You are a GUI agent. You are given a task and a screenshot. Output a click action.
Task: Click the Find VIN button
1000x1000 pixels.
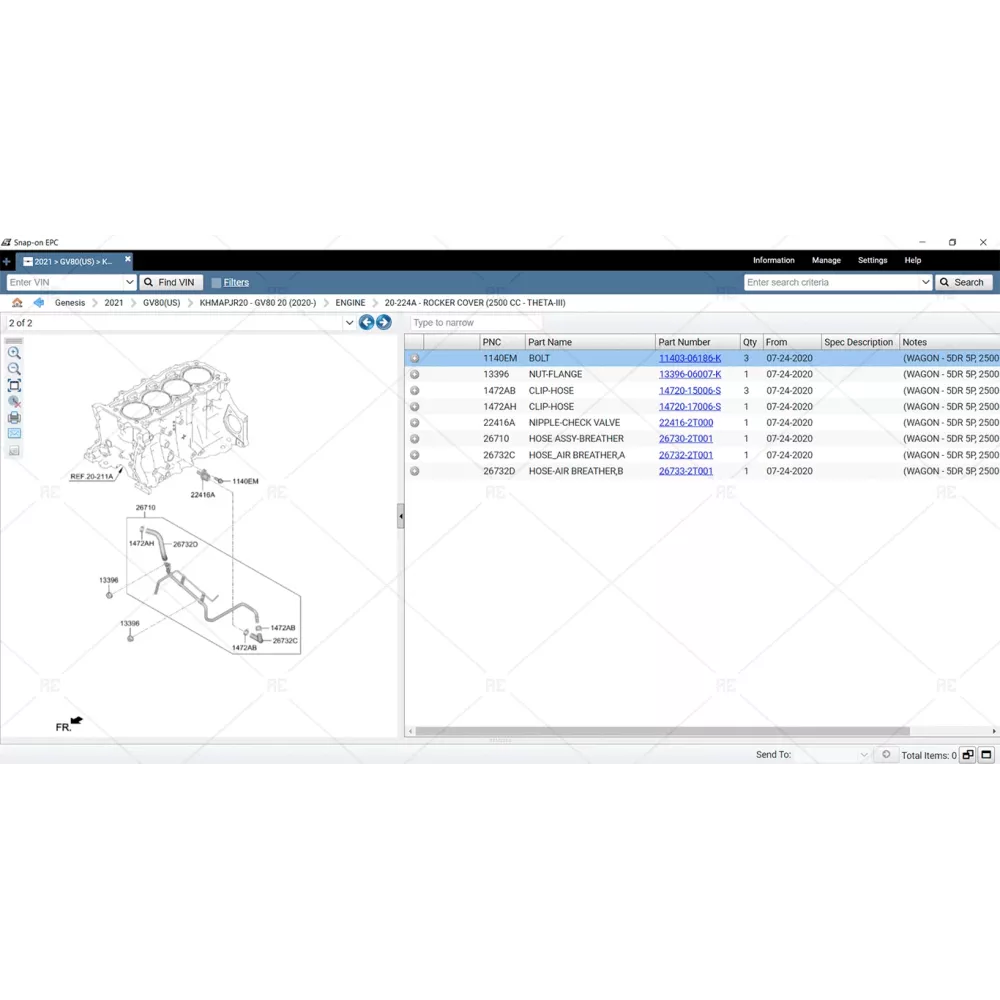tap(171, 283)
